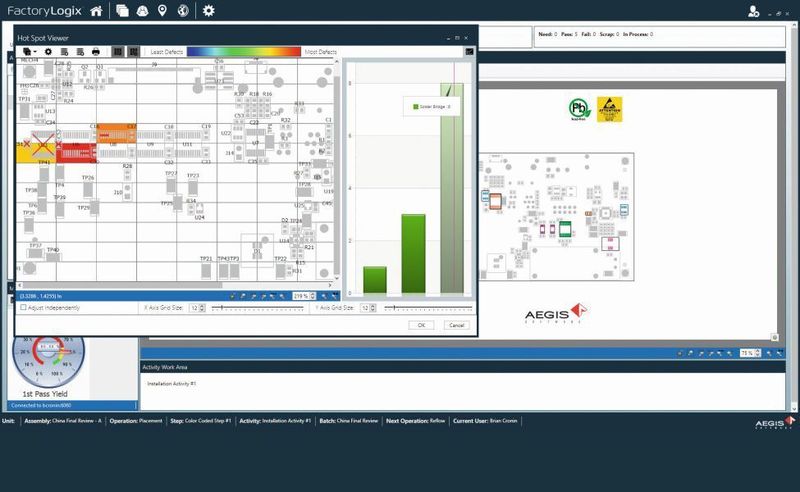The height and width of the screenshot is (492, 800).
Task: Click the green Pb lead-free symbol
Action: [x=579, y=109]
